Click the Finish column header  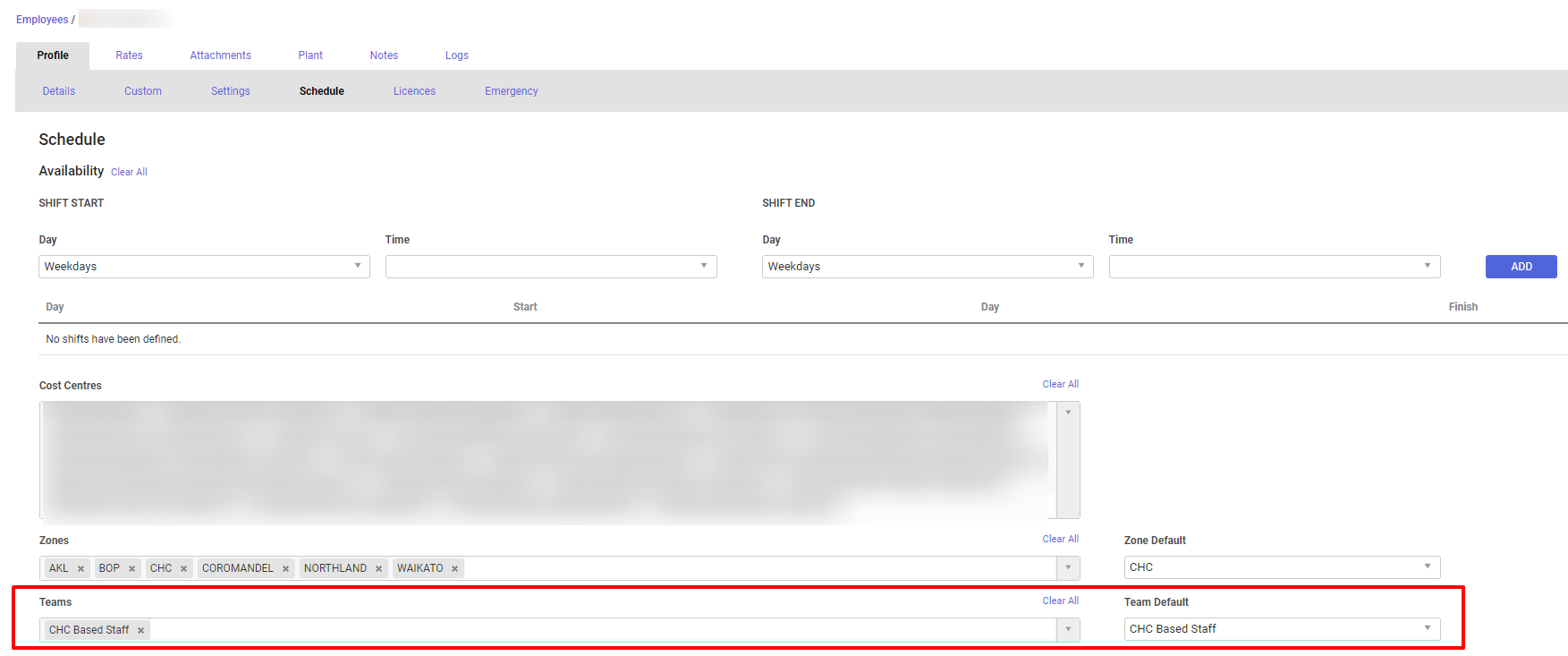pyautogui.click(x=1463, y=307)
